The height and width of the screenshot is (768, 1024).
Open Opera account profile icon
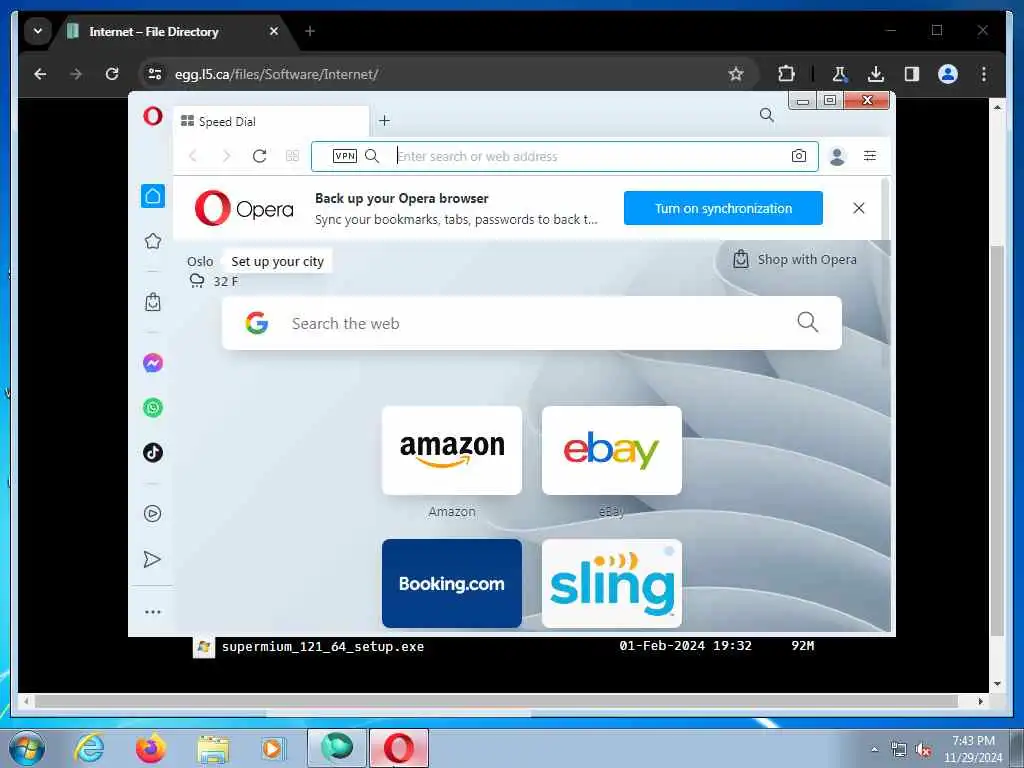[837, 156]
